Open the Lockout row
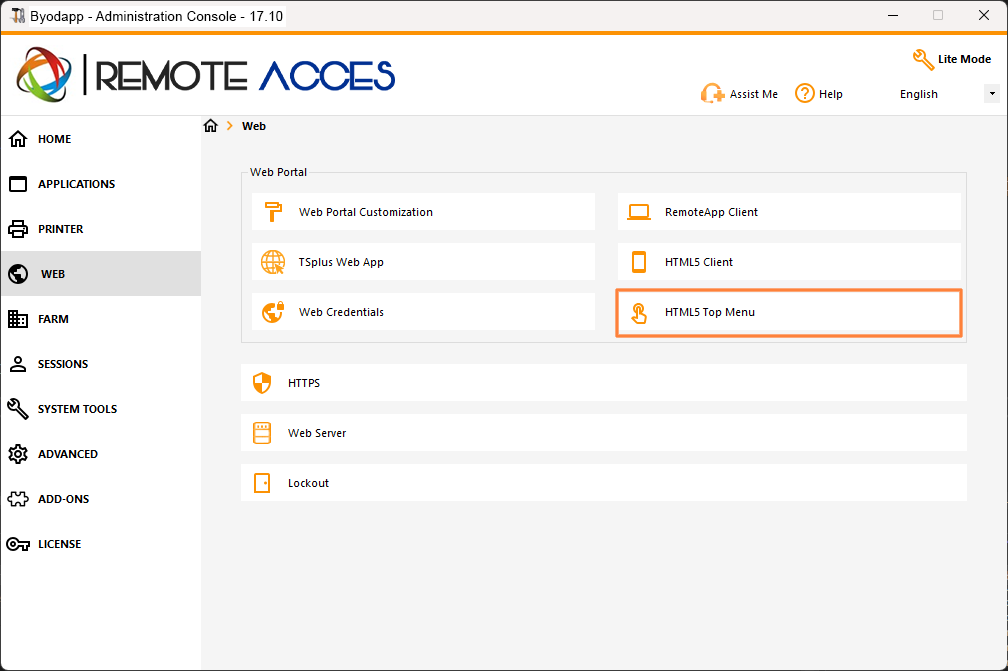The width and height of the screenshot is (1008, 671). 604,483
